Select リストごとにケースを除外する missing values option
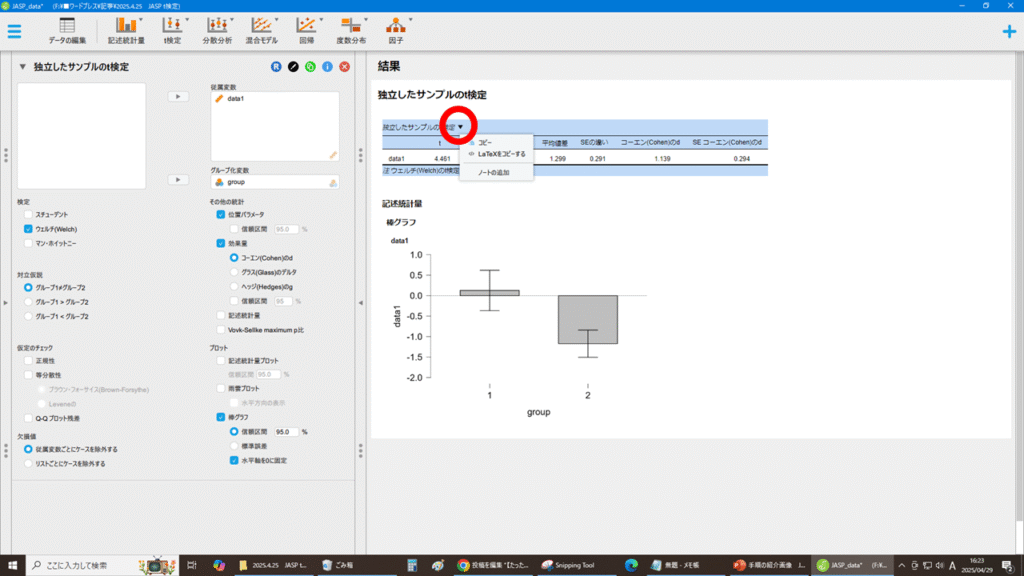 click(28, 464)
